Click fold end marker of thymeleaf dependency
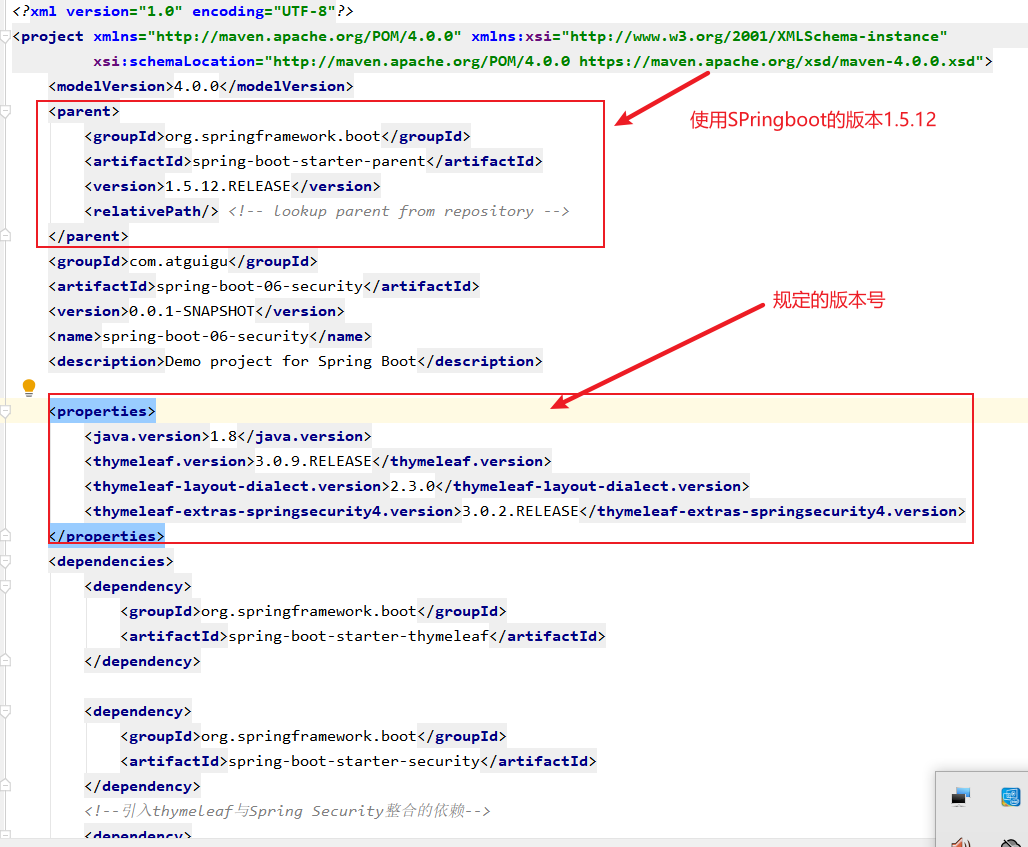The image size is (1028, 847). [5, 661]
